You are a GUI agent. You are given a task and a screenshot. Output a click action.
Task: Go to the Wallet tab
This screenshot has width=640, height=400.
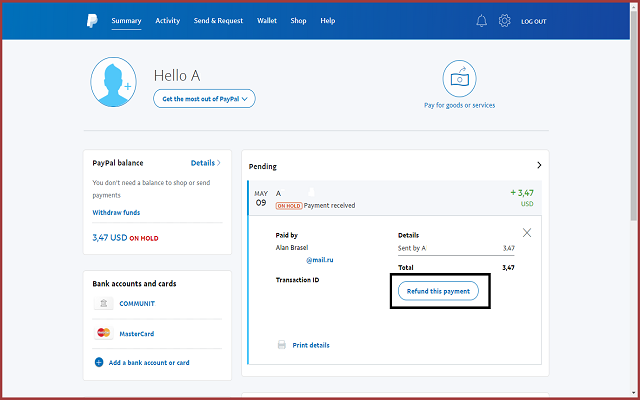[x=267, y=21]
